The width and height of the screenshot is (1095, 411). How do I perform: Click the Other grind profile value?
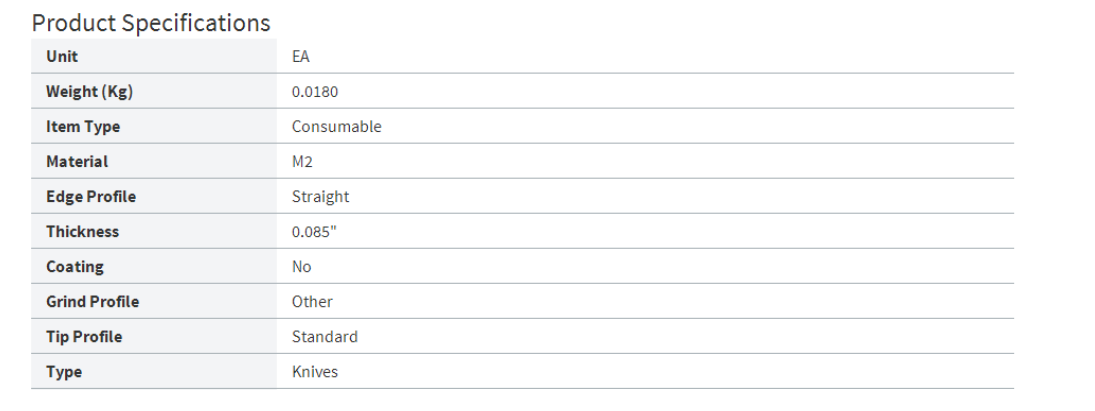point(312,302)
